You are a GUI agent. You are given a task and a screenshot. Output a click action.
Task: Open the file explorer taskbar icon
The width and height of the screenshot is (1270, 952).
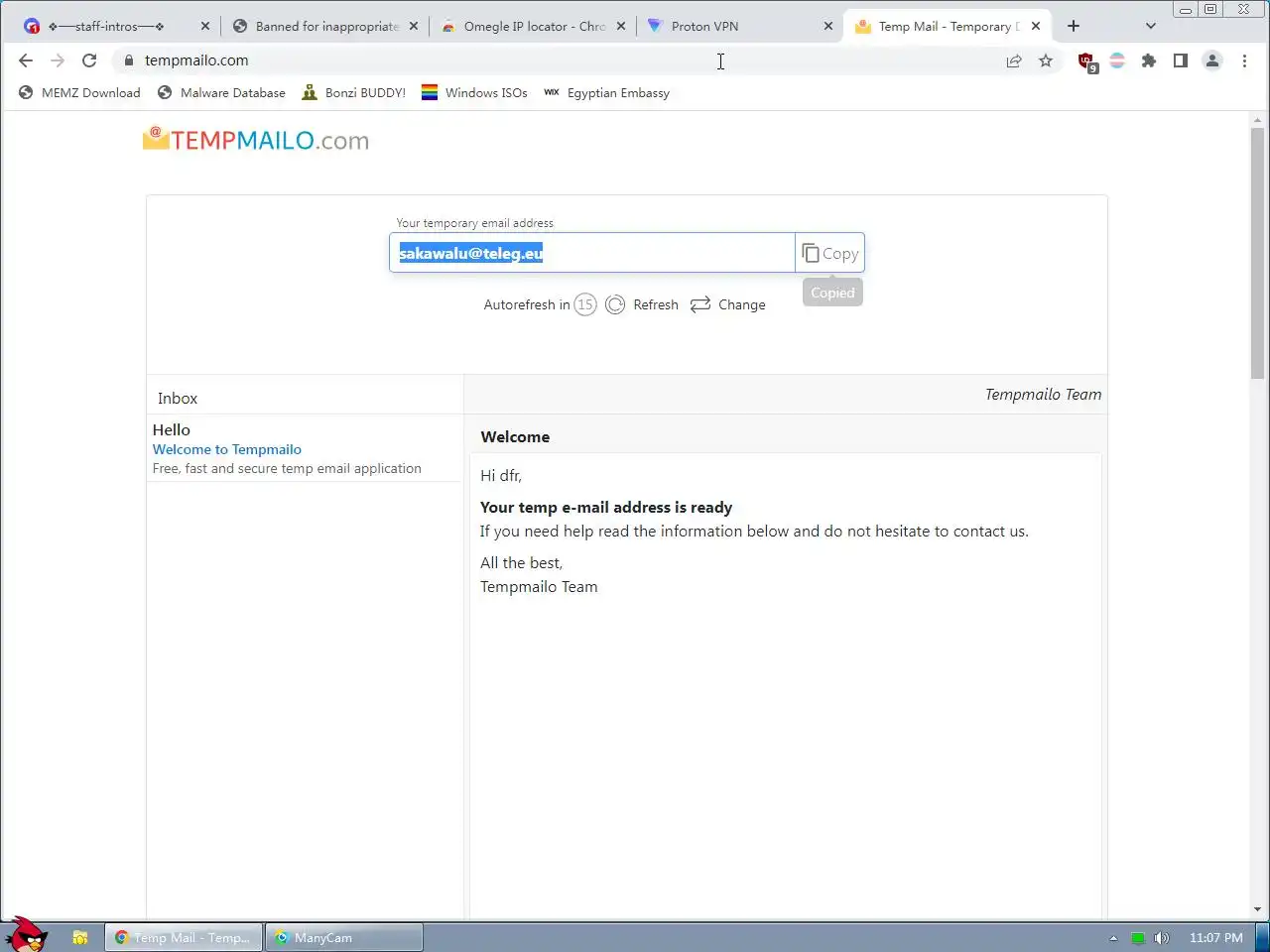(80, 937)
